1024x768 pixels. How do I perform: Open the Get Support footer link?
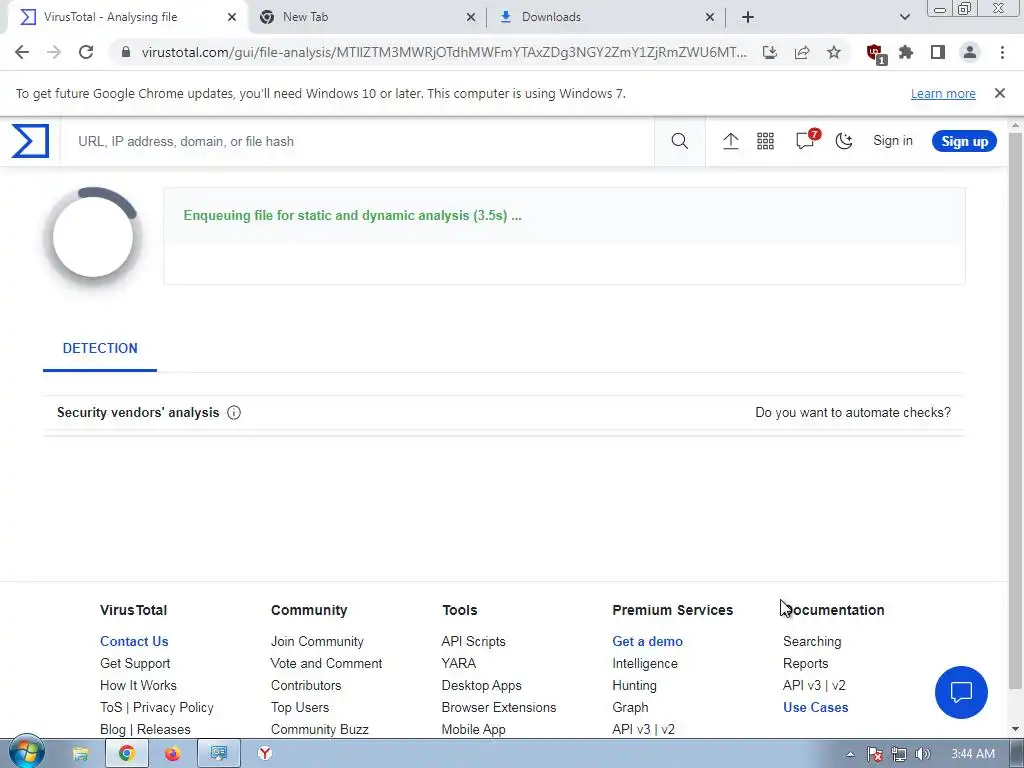(135, 664)
